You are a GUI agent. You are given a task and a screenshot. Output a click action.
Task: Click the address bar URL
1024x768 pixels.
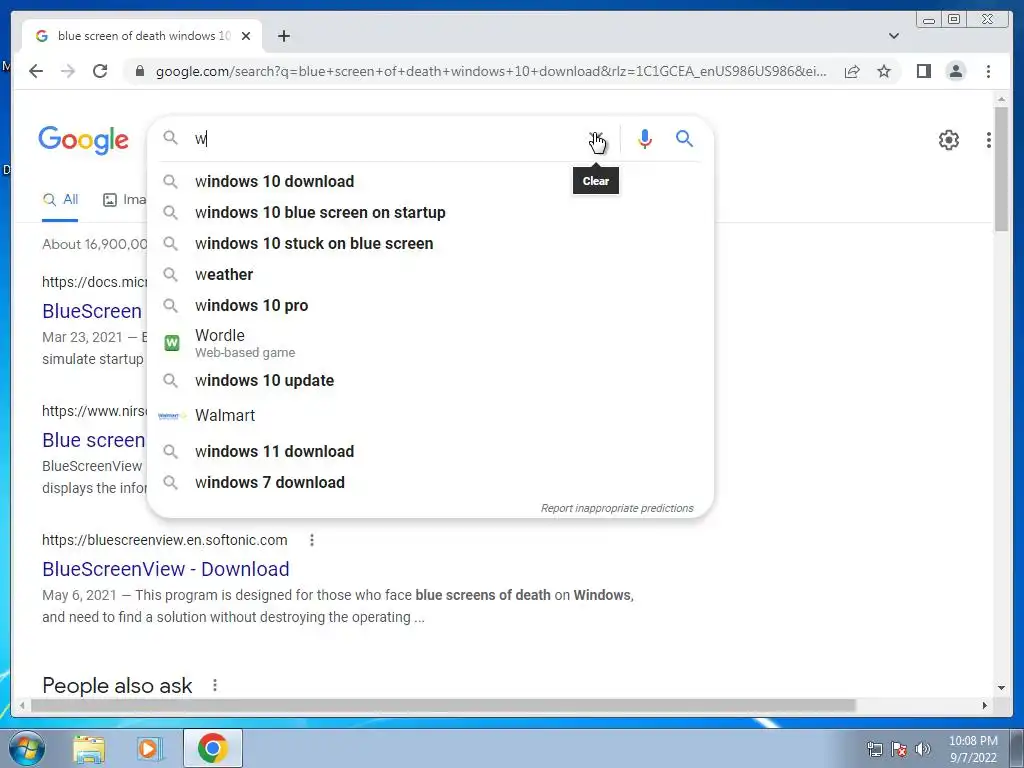[x=491, y=71]
